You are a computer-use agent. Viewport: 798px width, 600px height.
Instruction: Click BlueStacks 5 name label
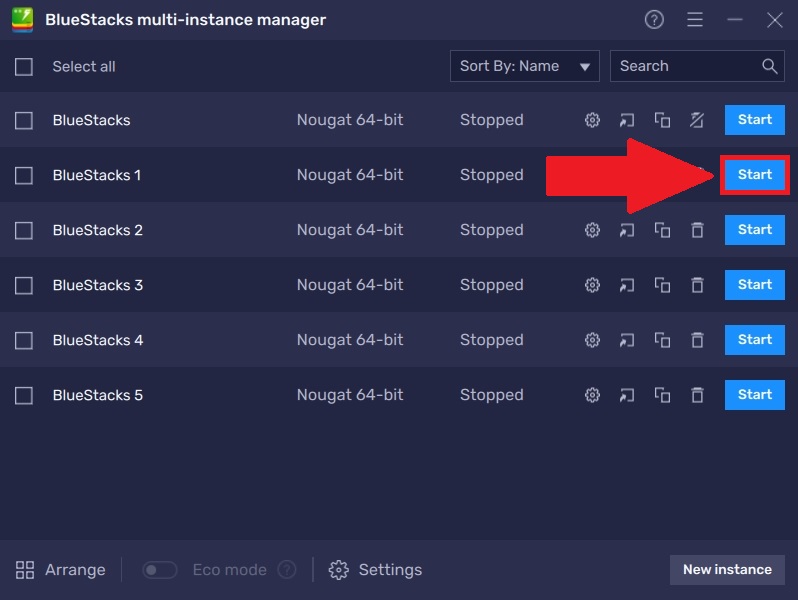tap(98, 395)
